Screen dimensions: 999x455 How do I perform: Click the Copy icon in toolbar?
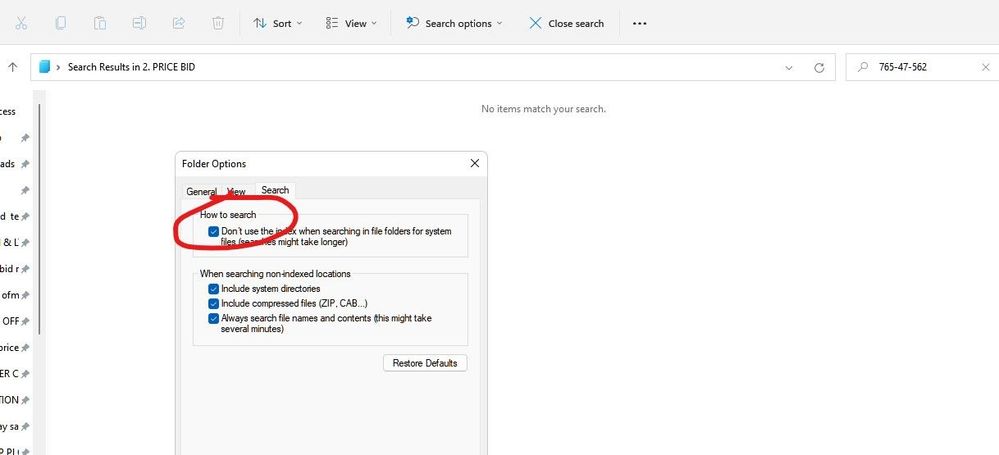click(x=61, y=24)
